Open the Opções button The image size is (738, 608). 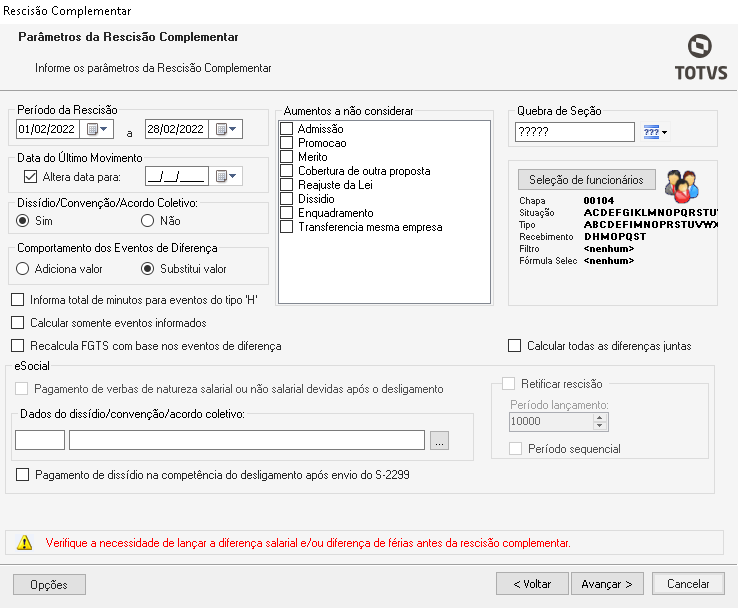49,584
